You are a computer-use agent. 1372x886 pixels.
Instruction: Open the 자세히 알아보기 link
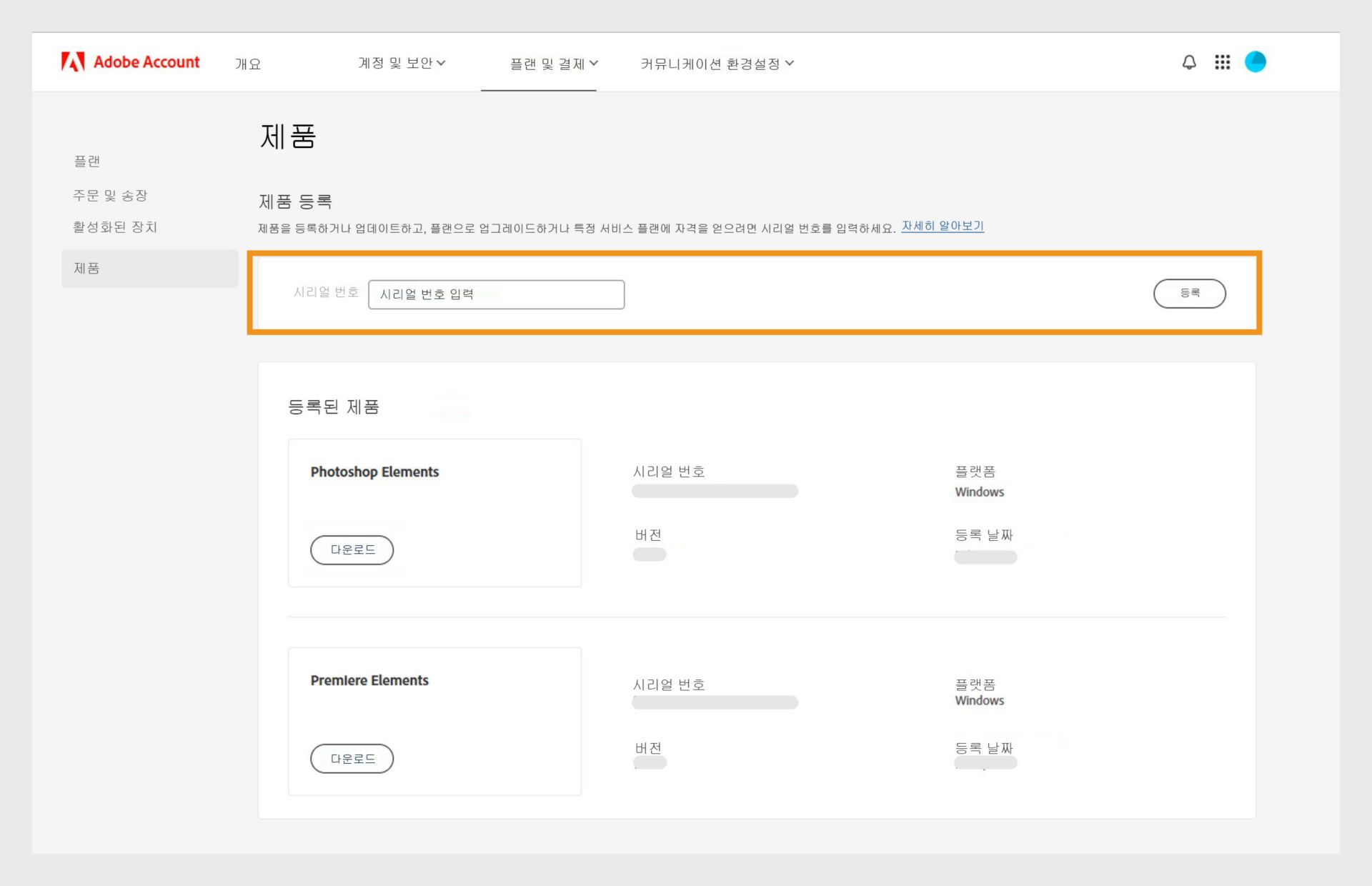click(943, 226)
